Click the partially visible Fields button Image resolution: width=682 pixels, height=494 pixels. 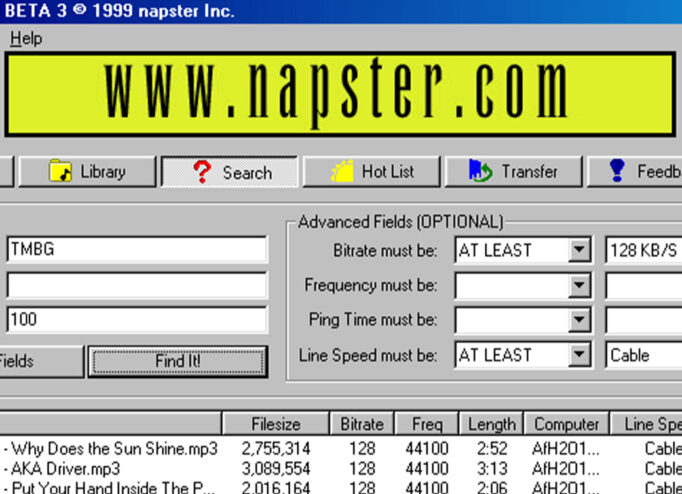click(x=41, y=361)
